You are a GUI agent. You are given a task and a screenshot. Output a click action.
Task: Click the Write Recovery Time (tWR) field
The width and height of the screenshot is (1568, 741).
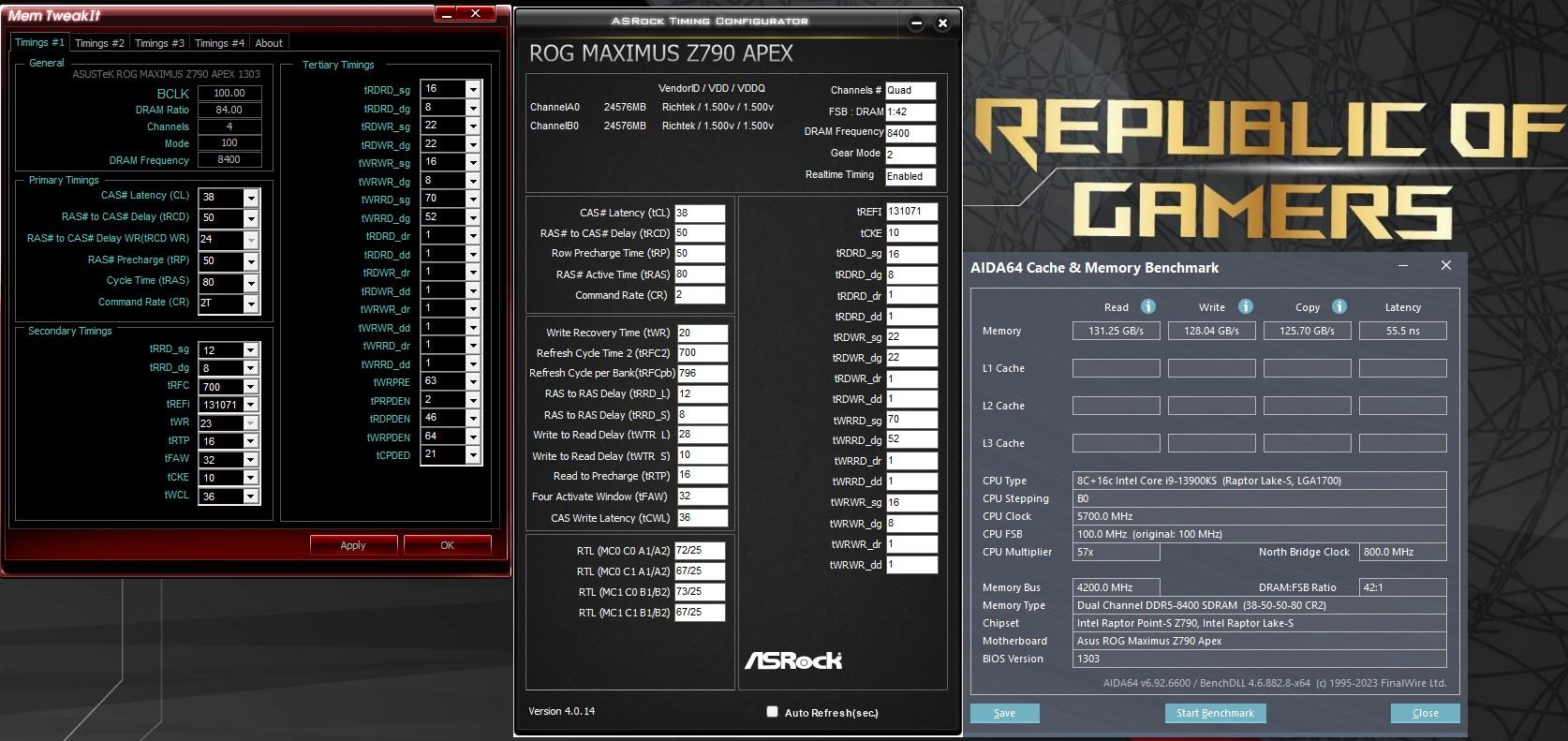[x=702, y=333]
